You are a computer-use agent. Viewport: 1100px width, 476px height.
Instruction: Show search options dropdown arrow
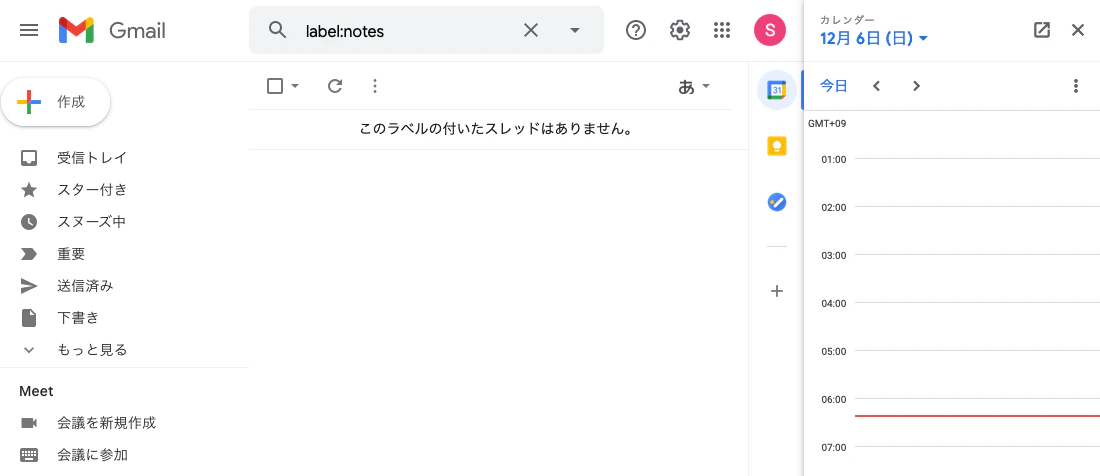click(x=575, y=30)
